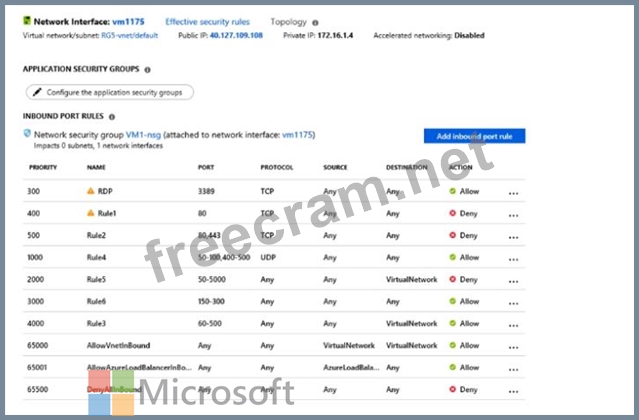Click priority 65001 cell
This screenshot has height=420, width=639.
[37, 367]
